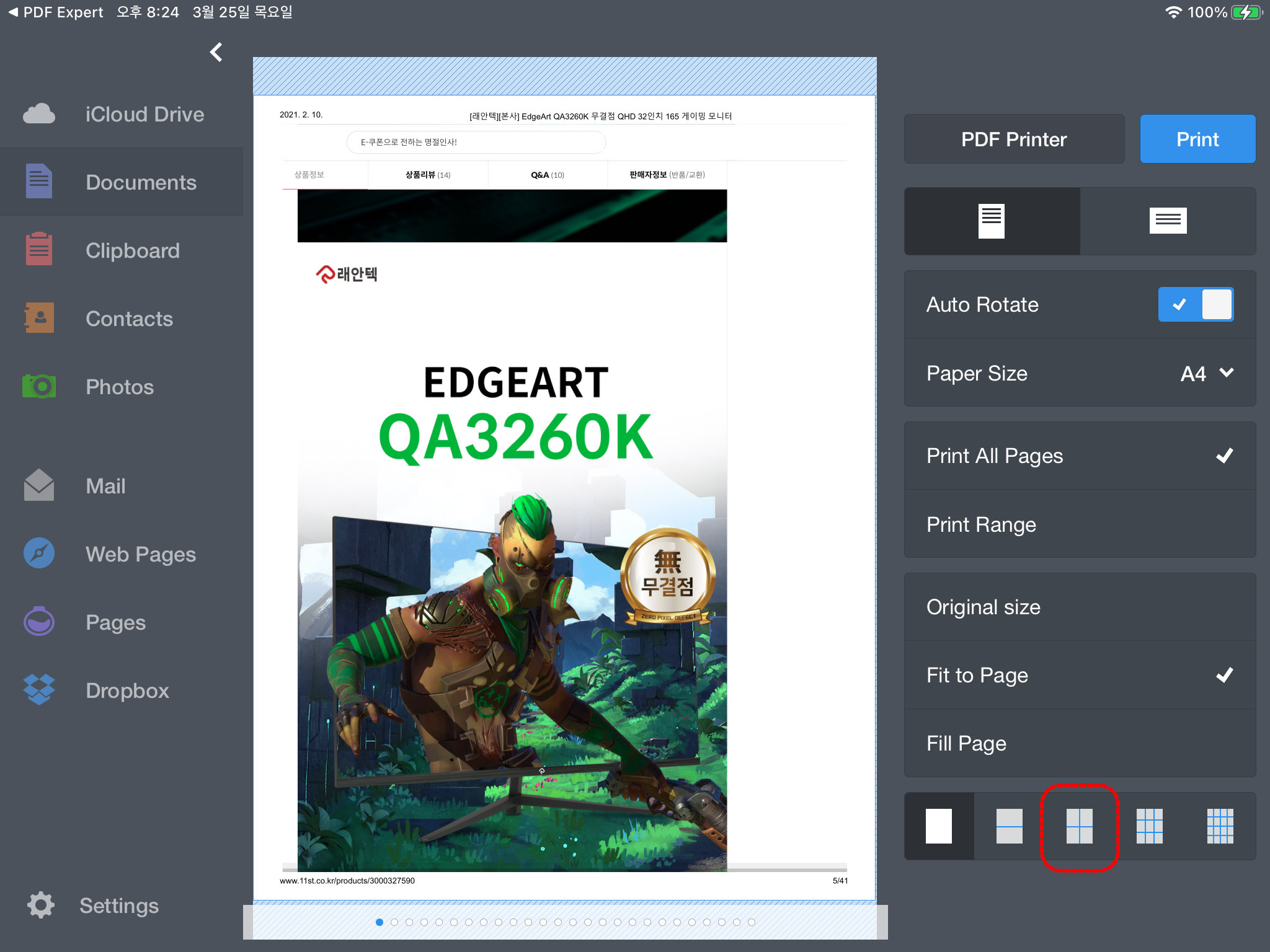Open Documents in the sidebar
This screenshot has height=952, width=1270.
click(140, 182)
